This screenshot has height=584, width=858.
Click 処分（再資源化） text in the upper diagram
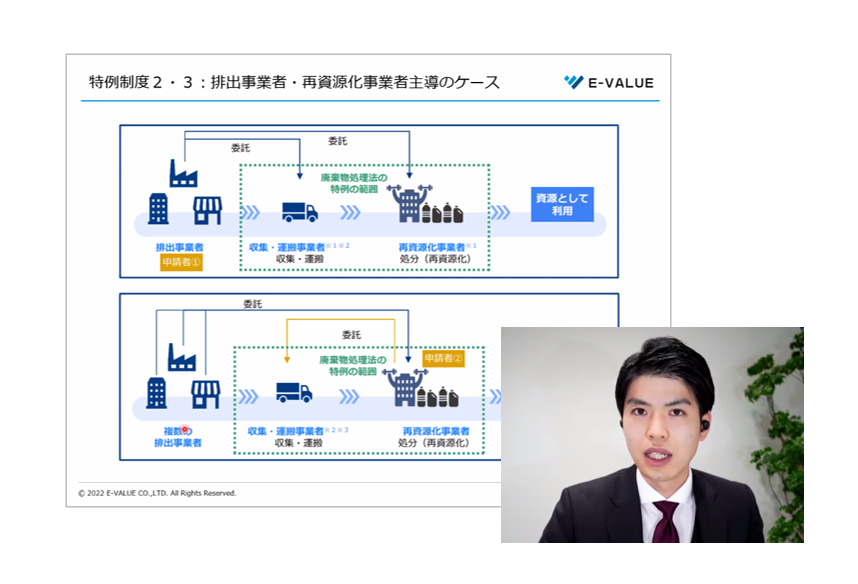click(435, 259)
